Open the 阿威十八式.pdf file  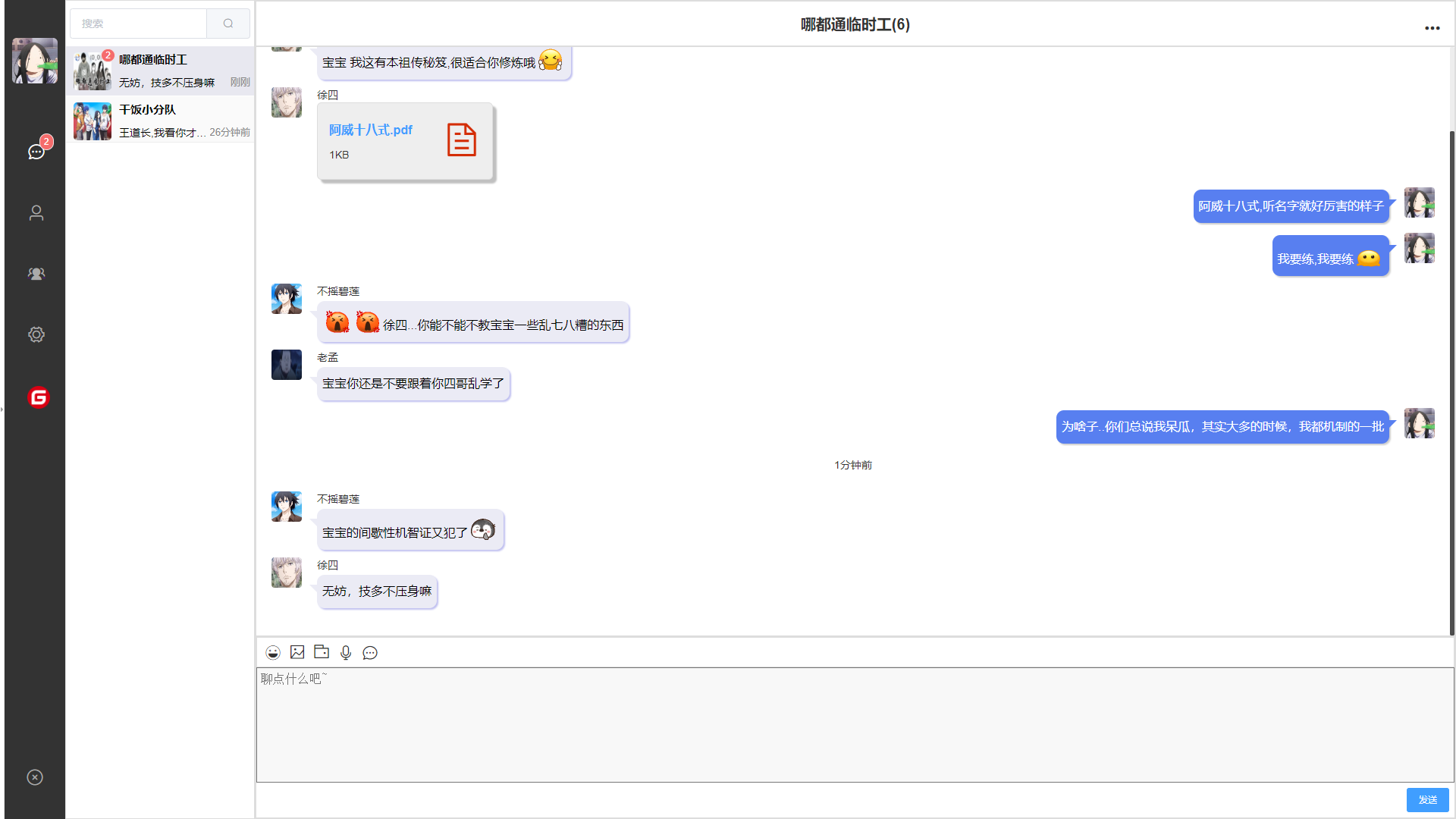coord(406,141)
